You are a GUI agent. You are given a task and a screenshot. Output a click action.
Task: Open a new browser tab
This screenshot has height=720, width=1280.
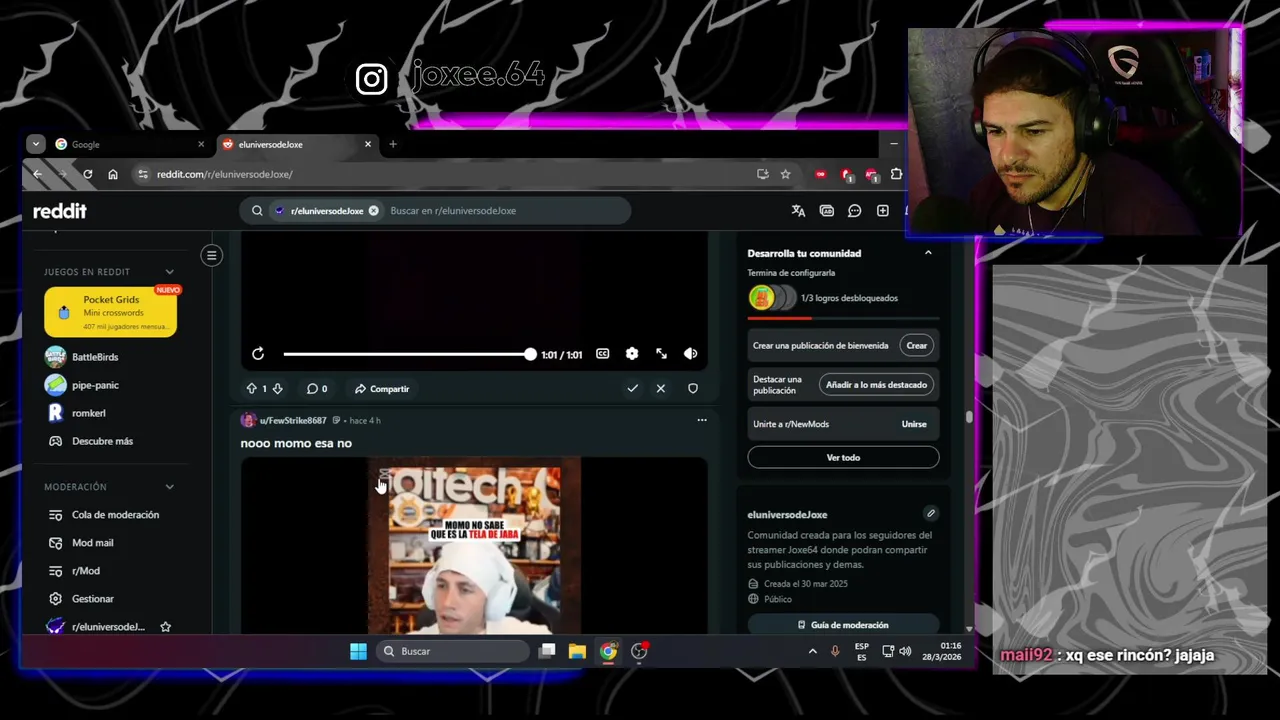pos(393,144)
